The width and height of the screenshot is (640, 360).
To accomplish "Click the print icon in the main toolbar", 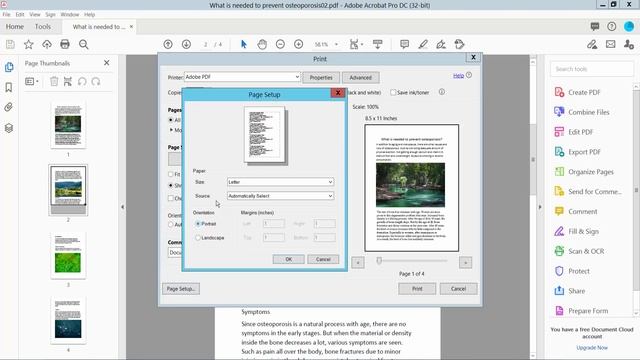I will [x=65, y=44].
